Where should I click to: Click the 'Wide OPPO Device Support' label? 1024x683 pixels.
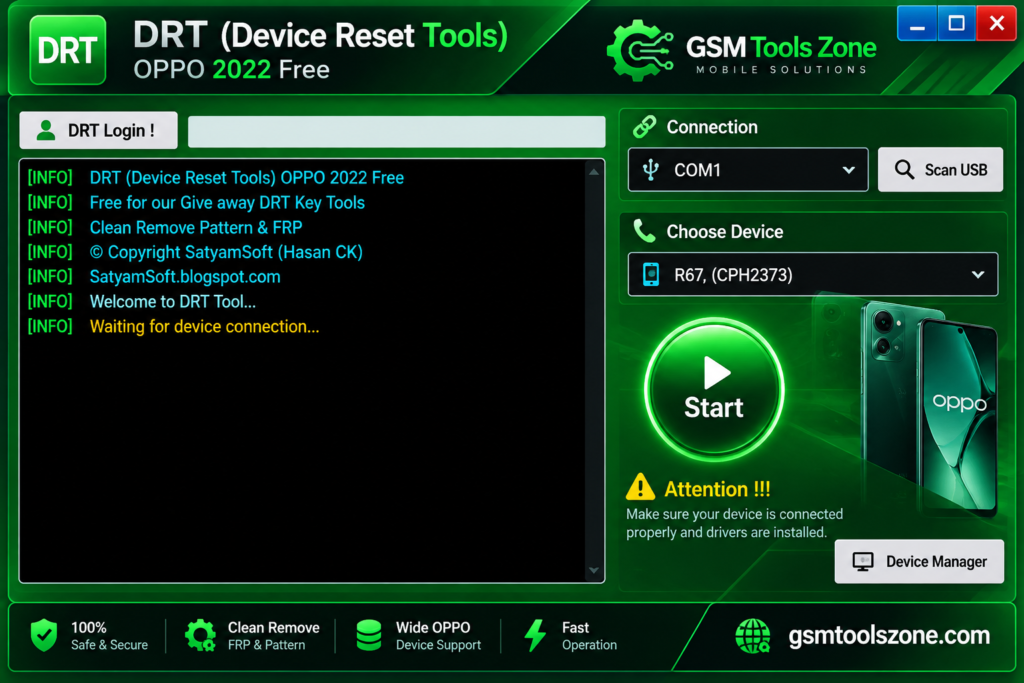[x=438, y=635]
